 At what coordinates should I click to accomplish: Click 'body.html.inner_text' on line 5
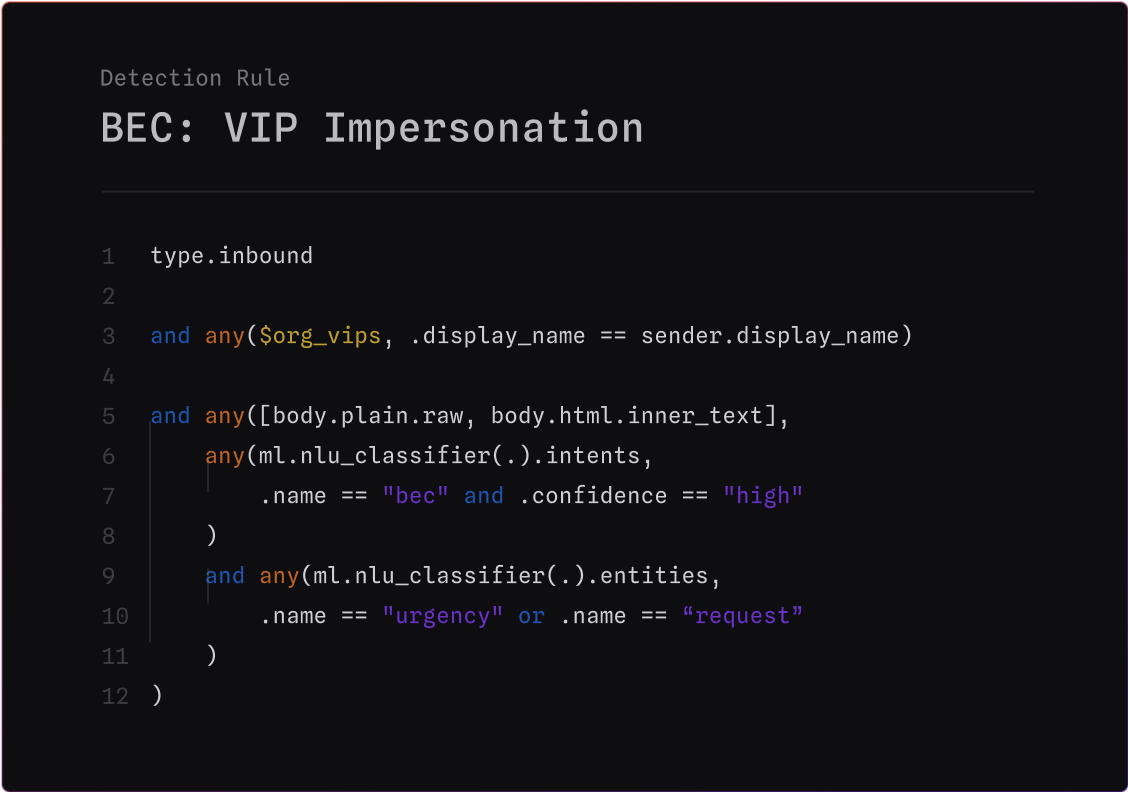[626, 416]
